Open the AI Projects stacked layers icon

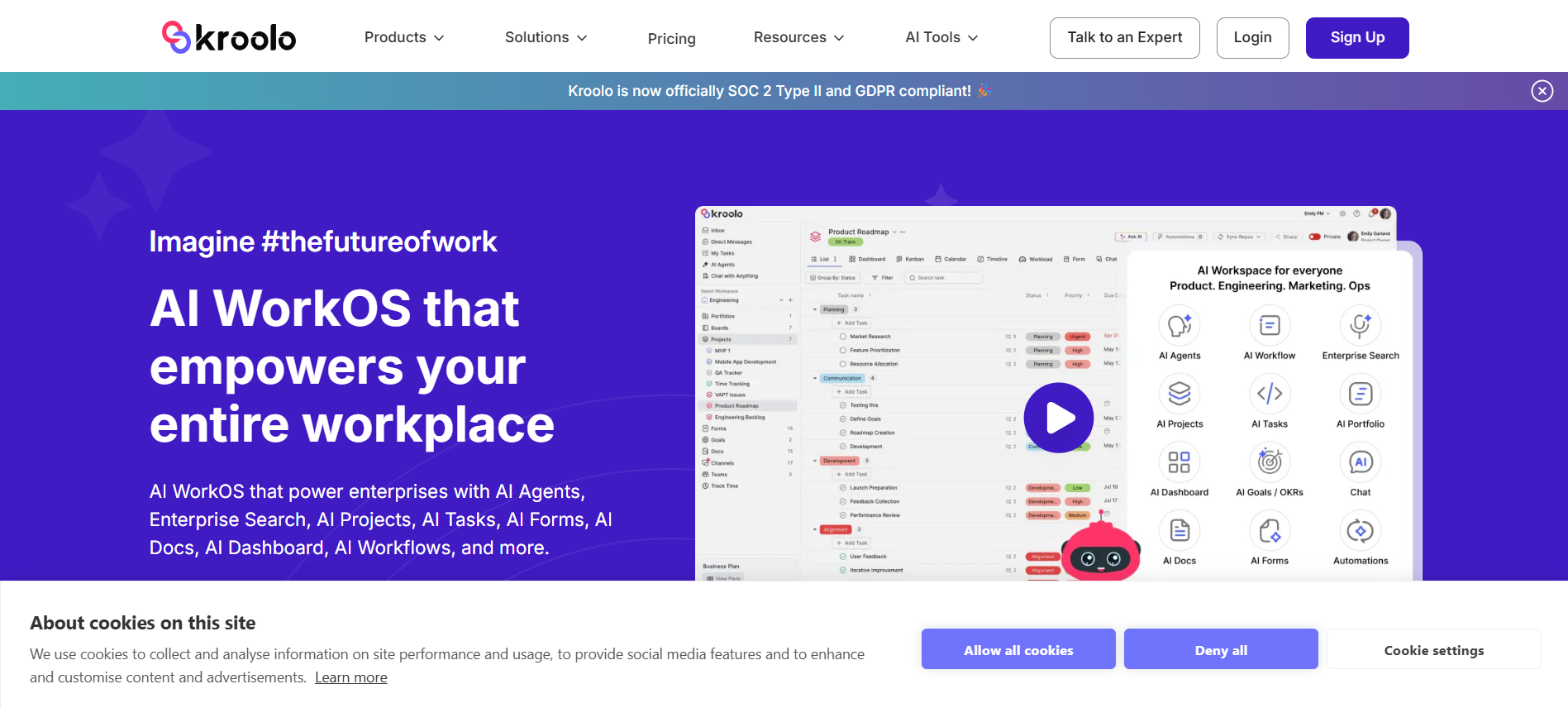(x=1180, y=394)
